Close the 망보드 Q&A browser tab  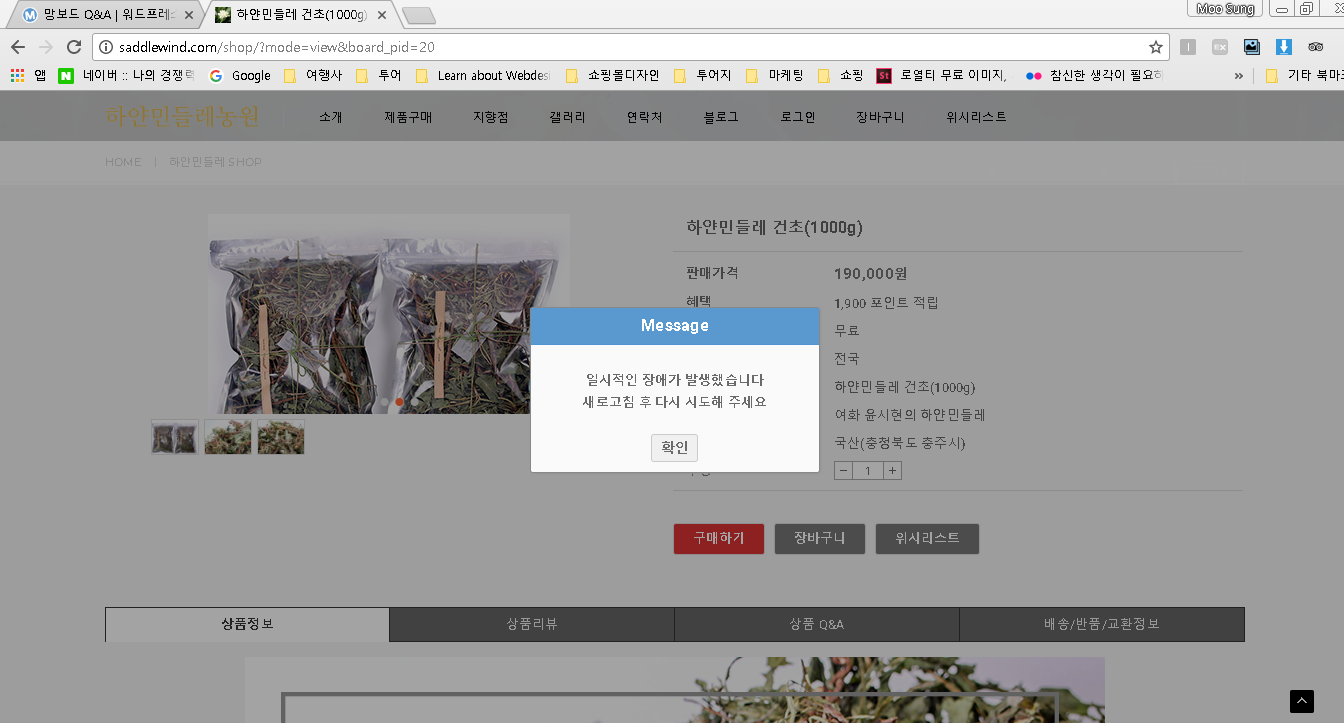click(189, 15)
